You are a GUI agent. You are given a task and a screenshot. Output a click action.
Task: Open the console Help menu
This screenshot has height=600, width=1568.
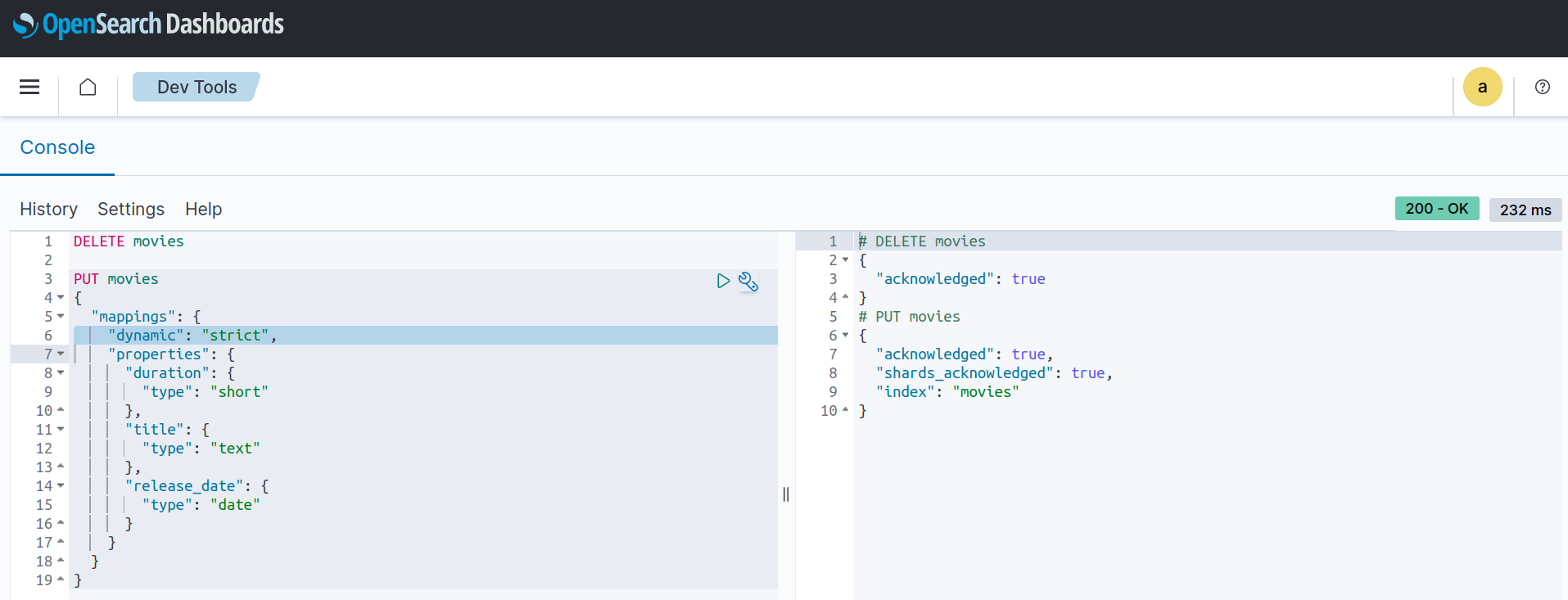[x=203, y=210]
